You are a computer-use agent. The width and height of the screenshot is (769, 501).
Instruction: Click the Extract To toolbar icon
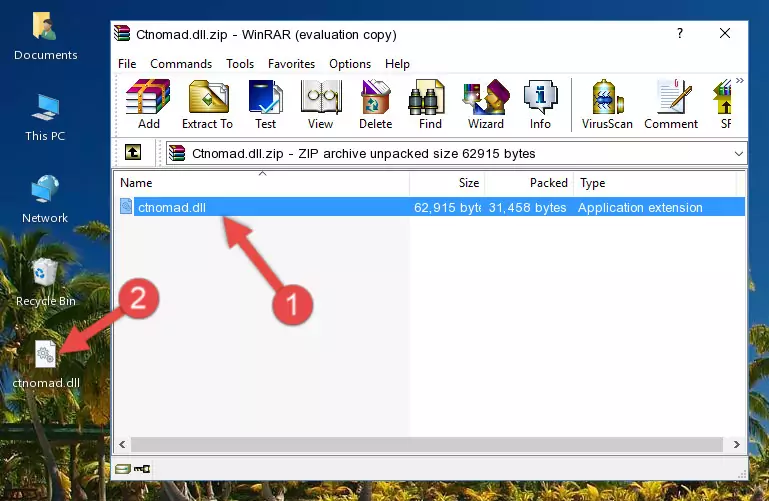[207, 104]
